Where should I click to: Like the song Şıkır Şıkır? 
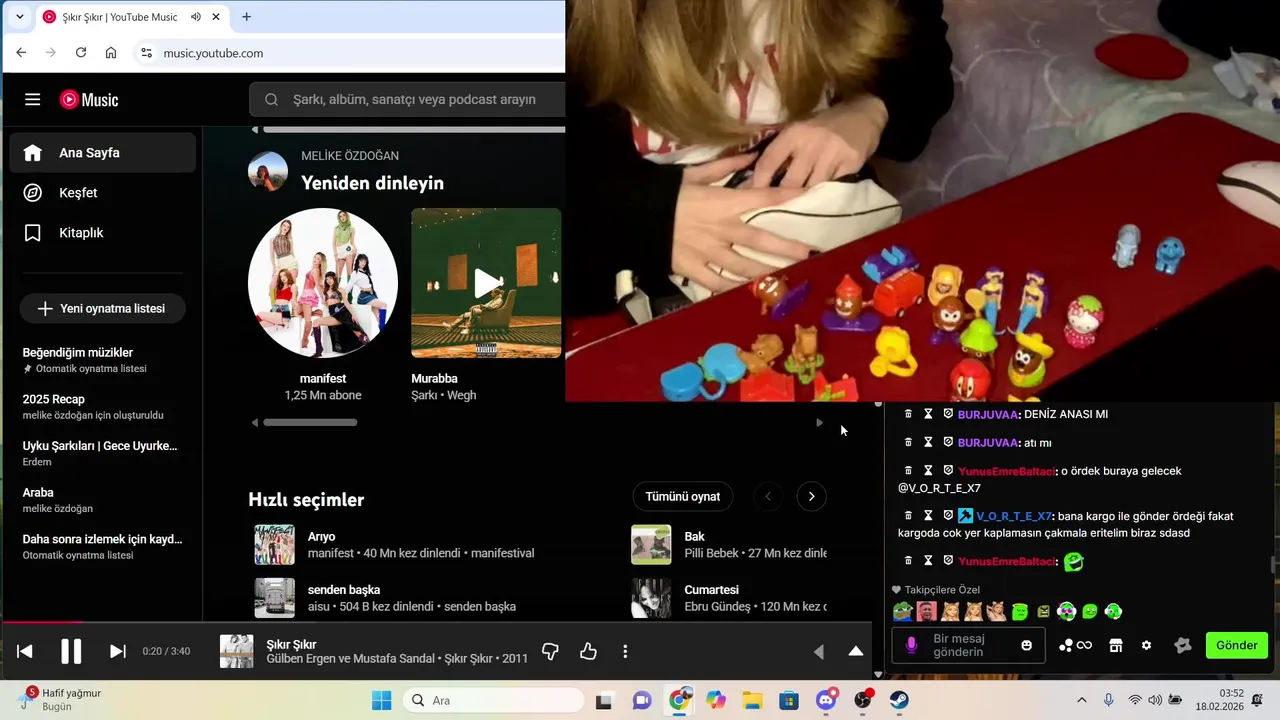tap(588, 652)
